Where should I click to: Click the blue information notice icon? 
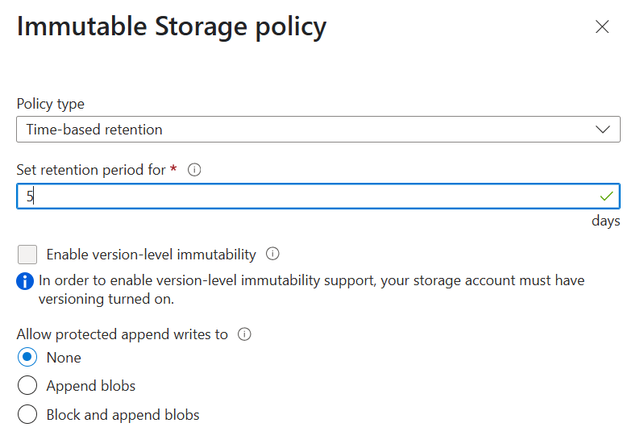click(25, 281)
